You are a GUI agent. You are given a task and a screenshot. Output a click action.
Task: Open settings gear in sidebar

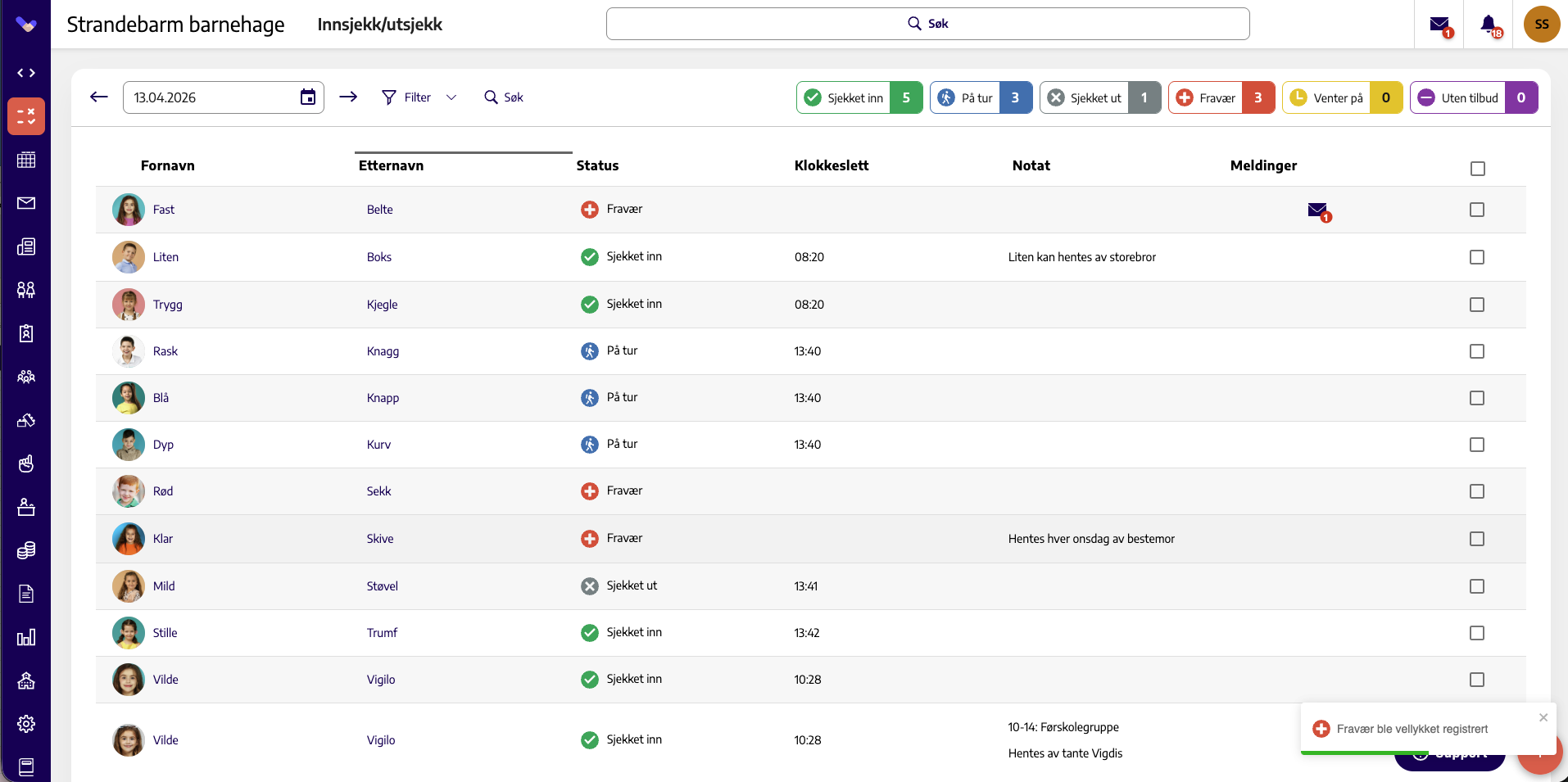[26, 724]
